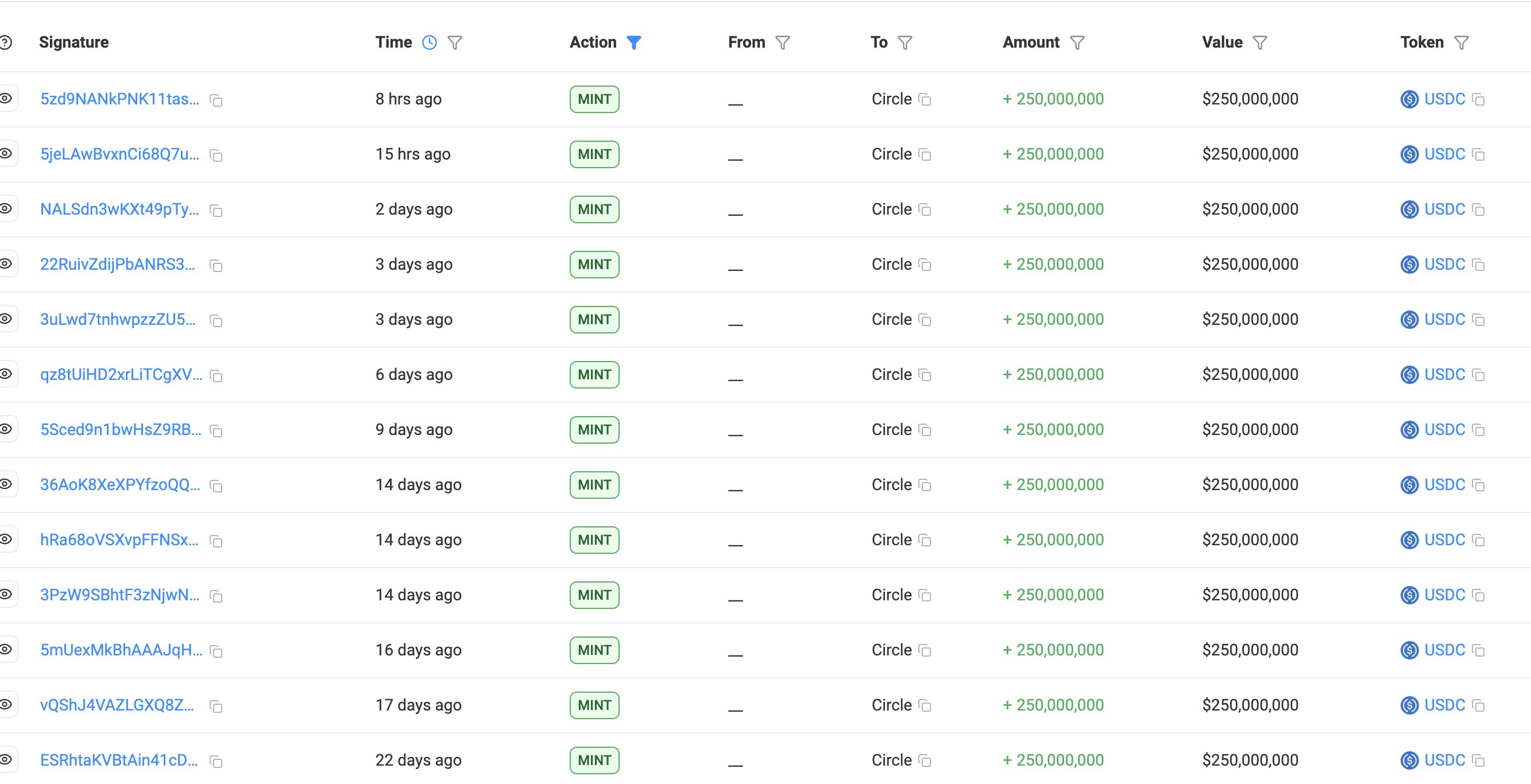
Task: Click the MINT badge on the first row
Action: point(594,99)
